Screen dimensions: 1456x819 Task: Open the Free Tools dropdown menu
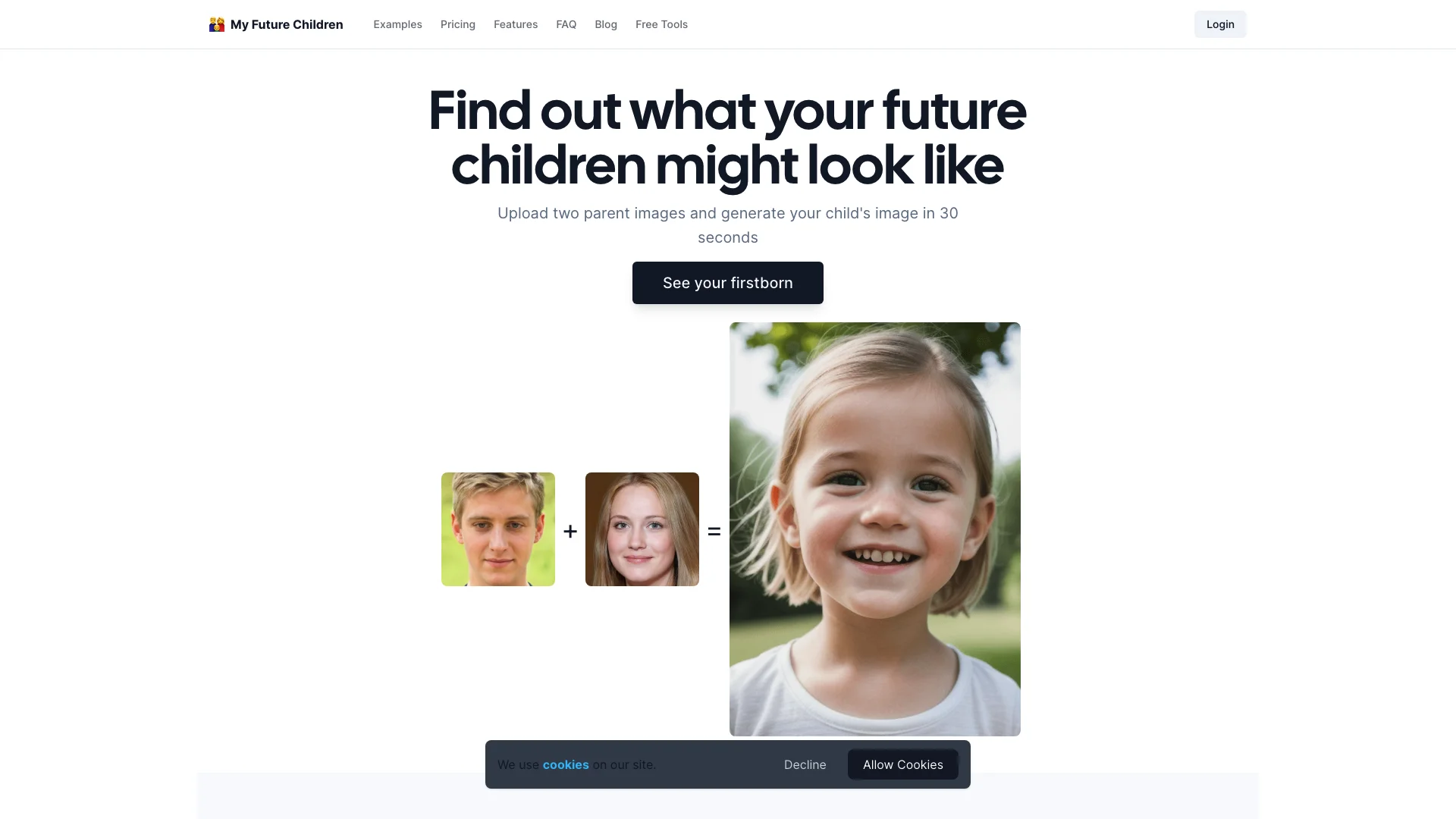(661, 24)
